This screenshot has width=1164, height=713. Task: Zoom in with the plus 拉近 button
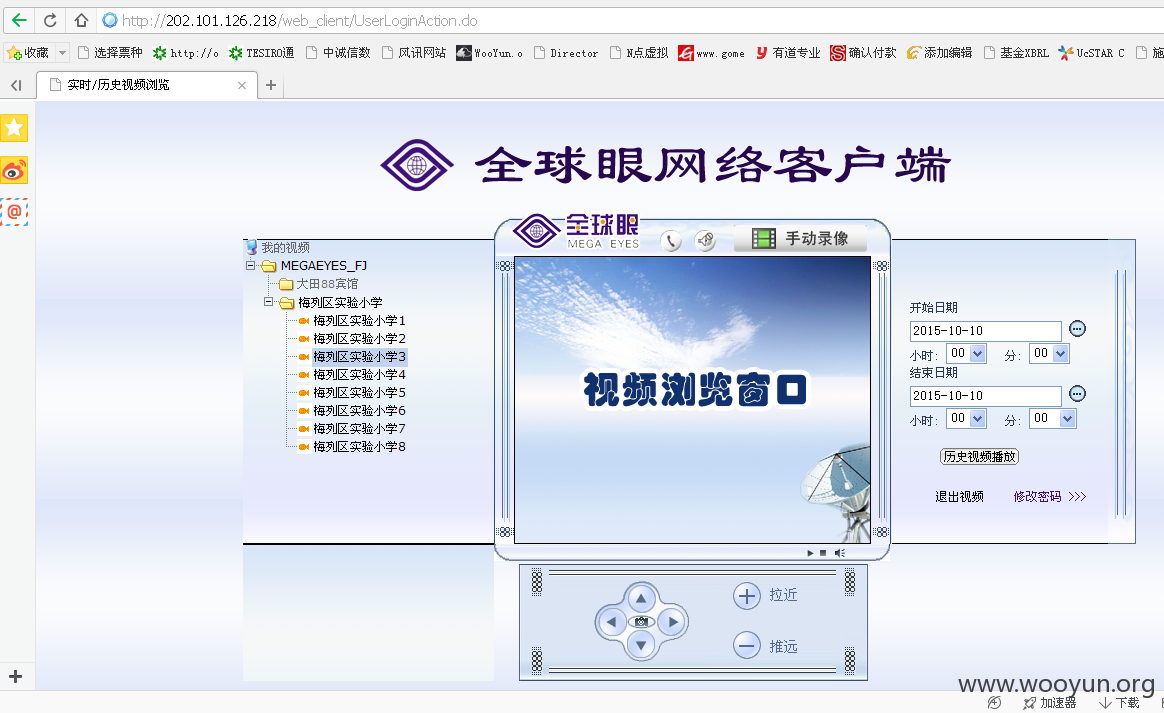747,596
